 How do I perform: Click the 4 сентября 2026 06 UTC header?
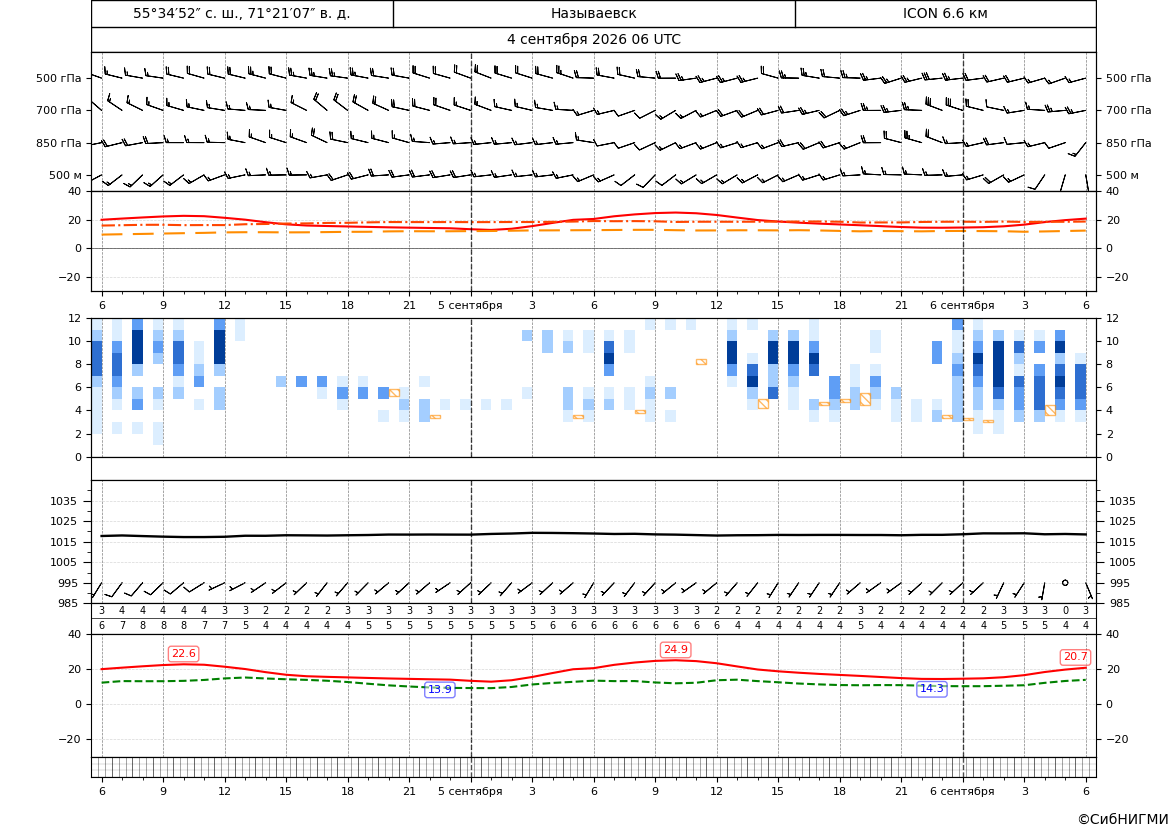pos(593,40)
